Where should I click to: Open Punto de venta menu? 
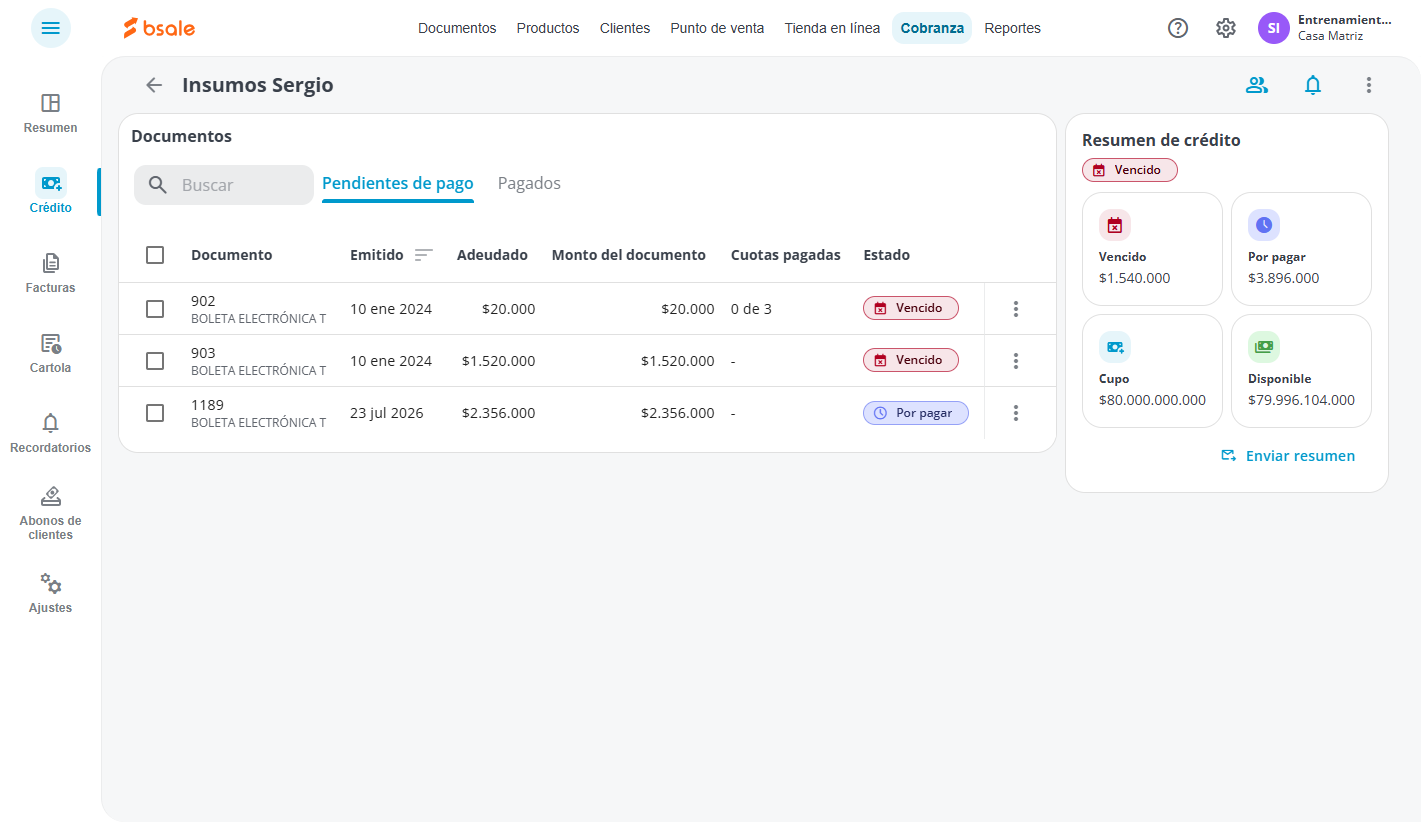pyautogui.click(x=717, y=28)
